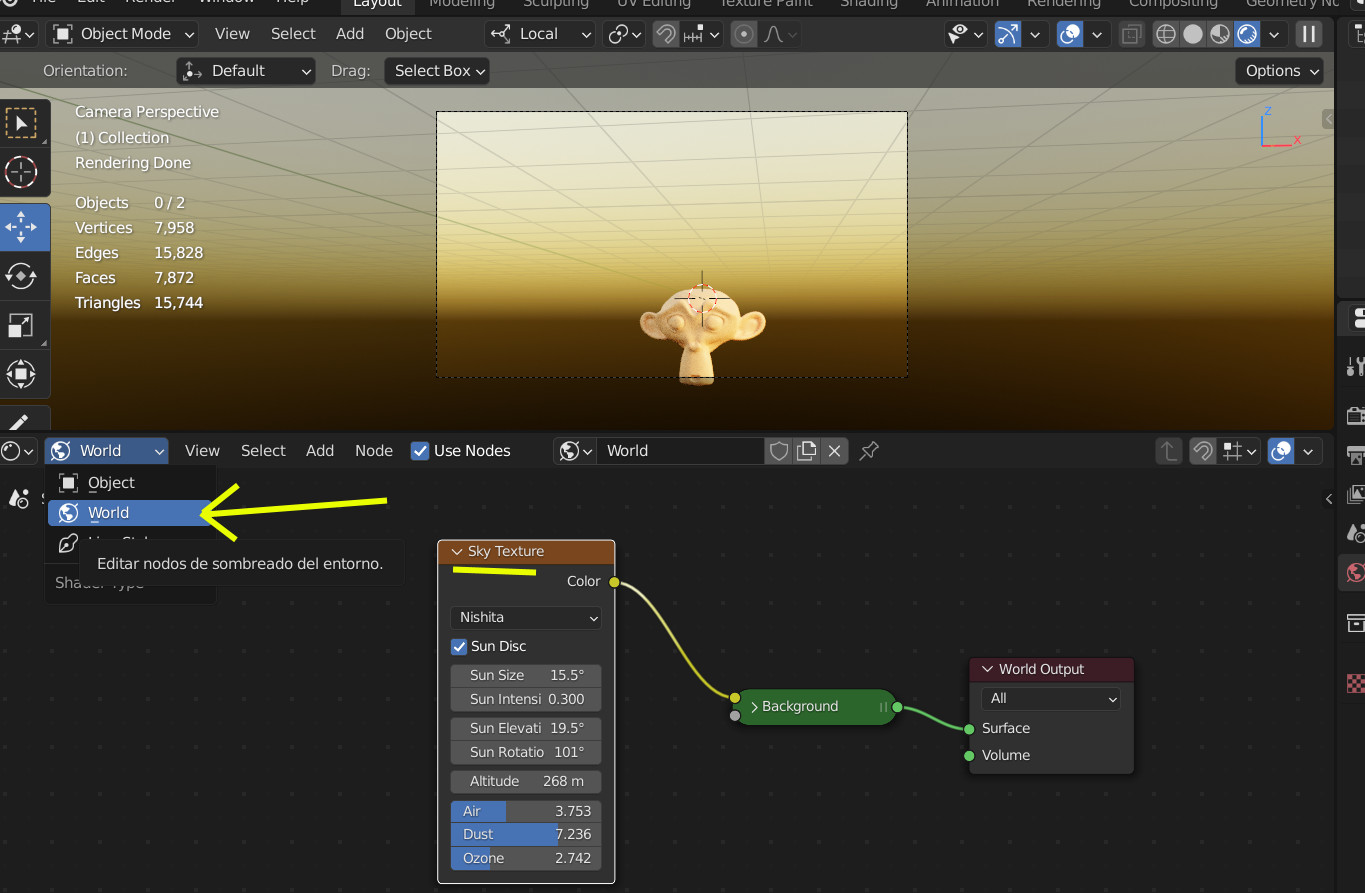Open the Object Mode dropdown
Screen dimensions: 1365x893
tap(123, 34)
